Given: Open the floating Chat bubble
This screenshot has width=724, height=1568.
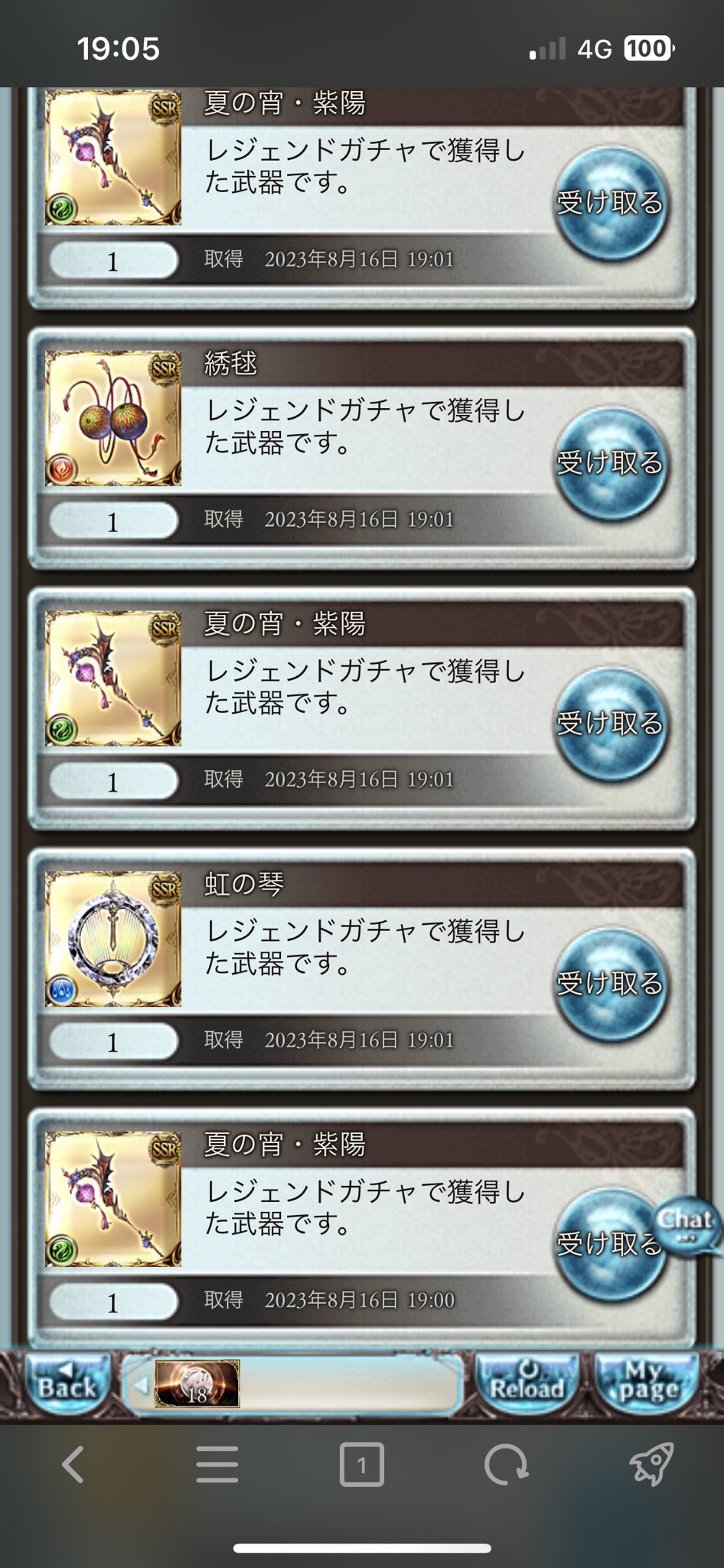Looking at the screenshot, I should (686, 1225).
